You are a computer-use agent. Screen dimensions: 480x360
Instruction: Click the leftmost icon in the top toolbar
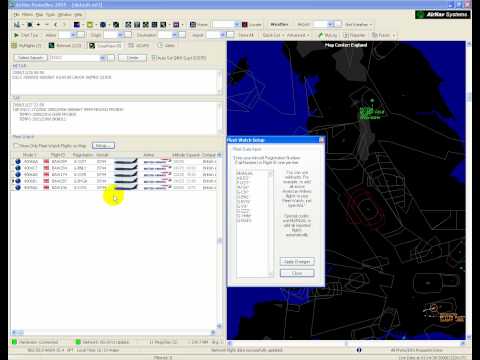pyautogui.click(x=17, y=25)
